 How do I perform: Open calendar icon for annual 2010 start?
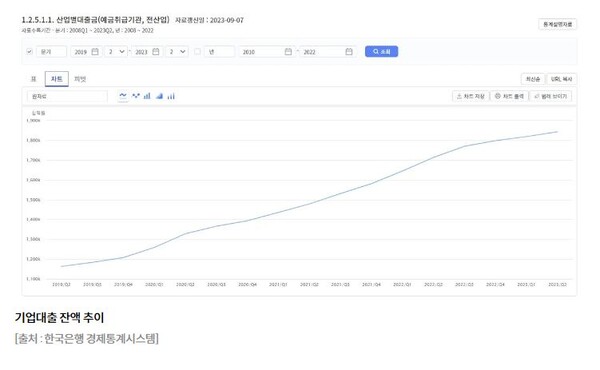tap(288, 52)
